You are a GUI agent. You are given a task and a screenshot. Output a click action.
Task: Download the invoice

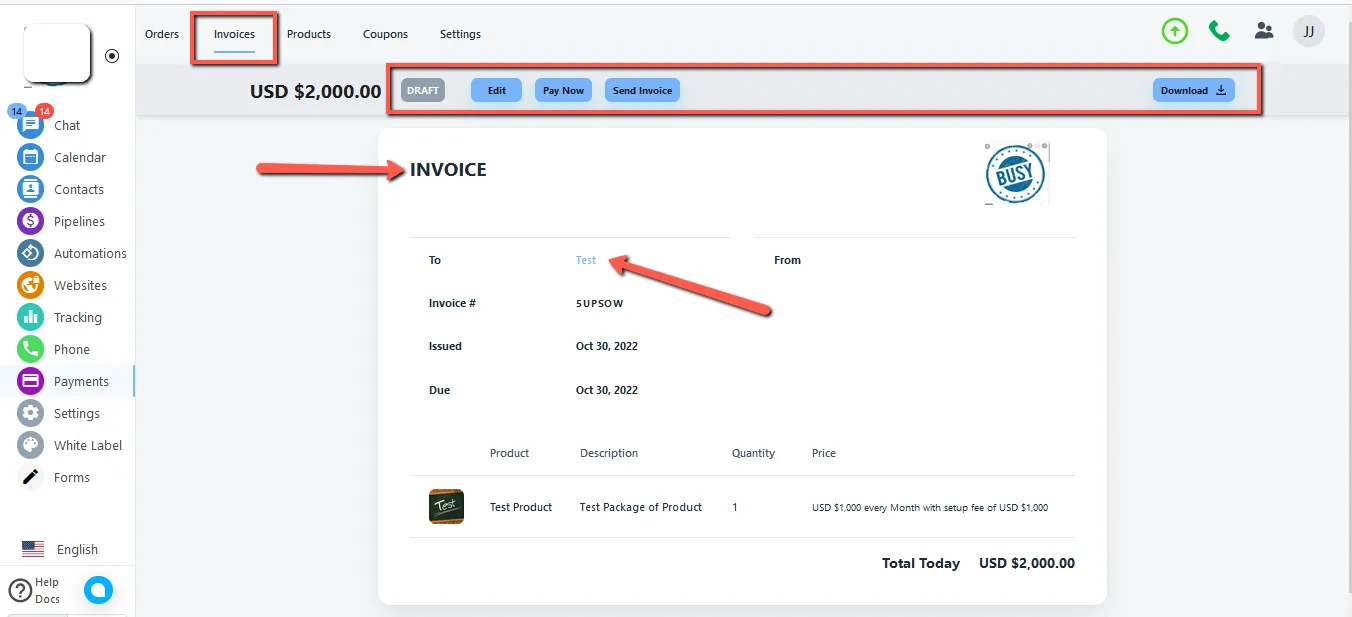click(x=1193, y=90)
